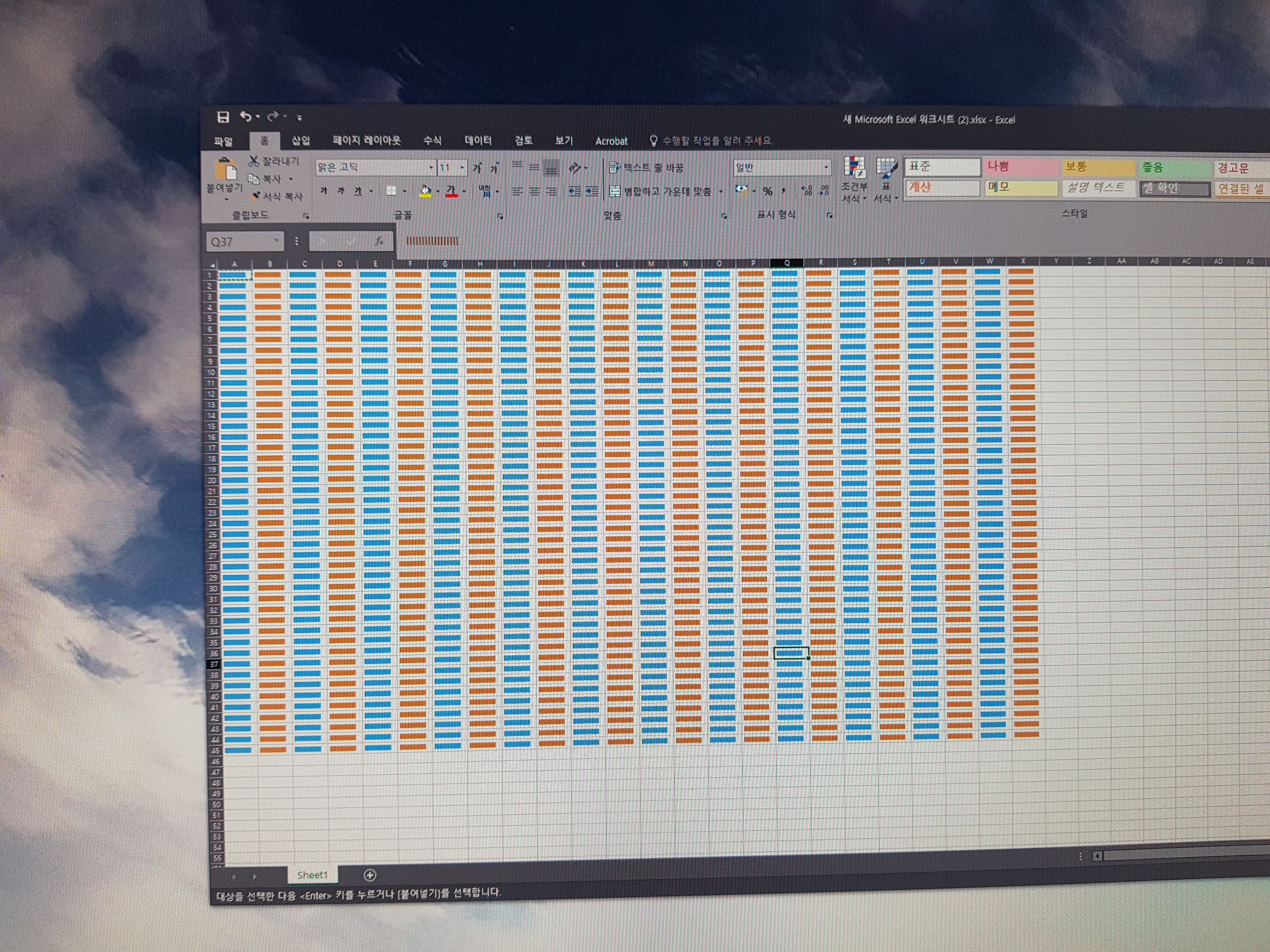Click the percent style button
Image resolution: width=1270 pixels, height=952 pixels.
pyautogui.click(x=768, y=192)
